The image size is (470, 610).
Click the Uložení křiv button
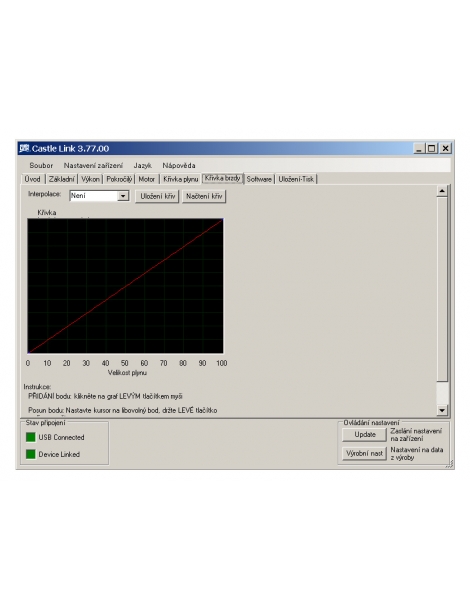click(157, 196)
